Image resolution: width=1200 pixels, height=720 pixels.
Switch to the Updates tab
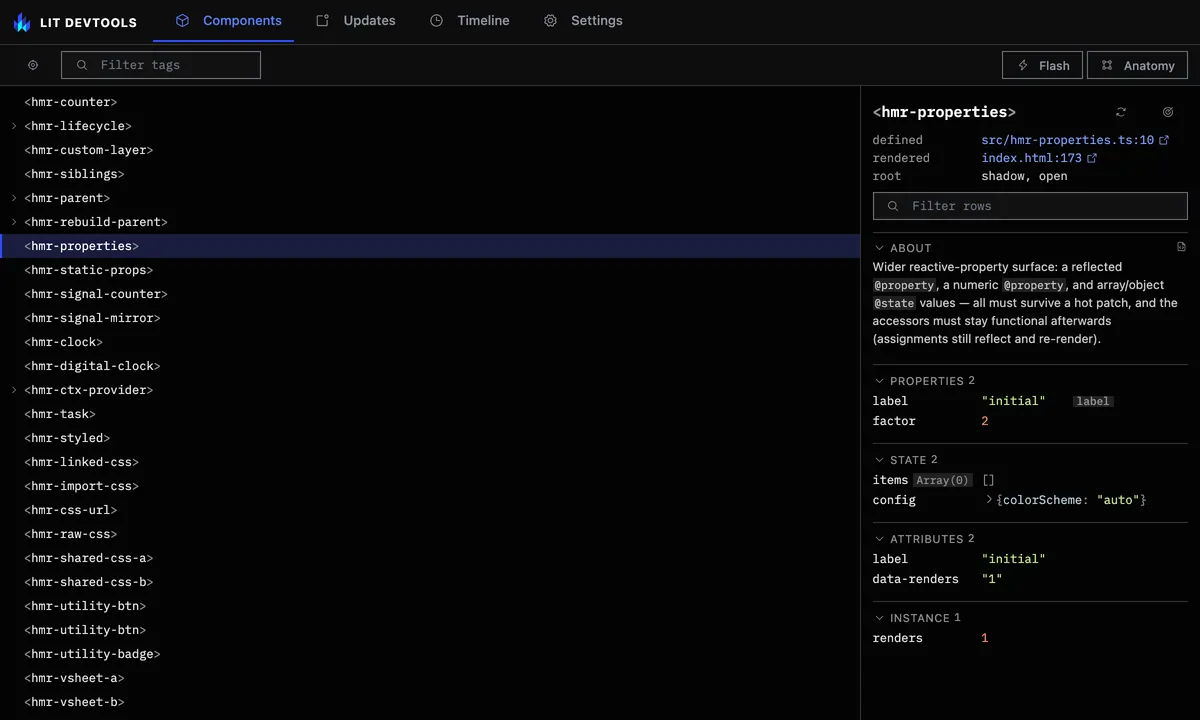pos(356,20)
